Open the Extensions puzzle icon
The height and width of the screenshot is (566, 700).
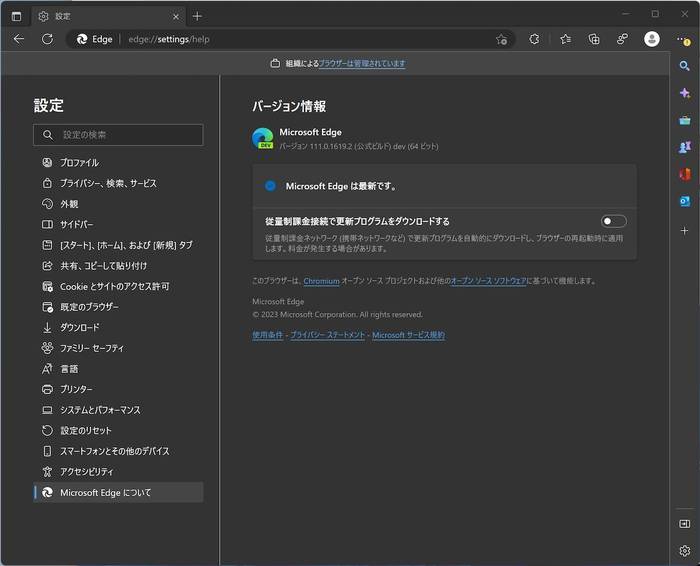(x=534, y=39)
